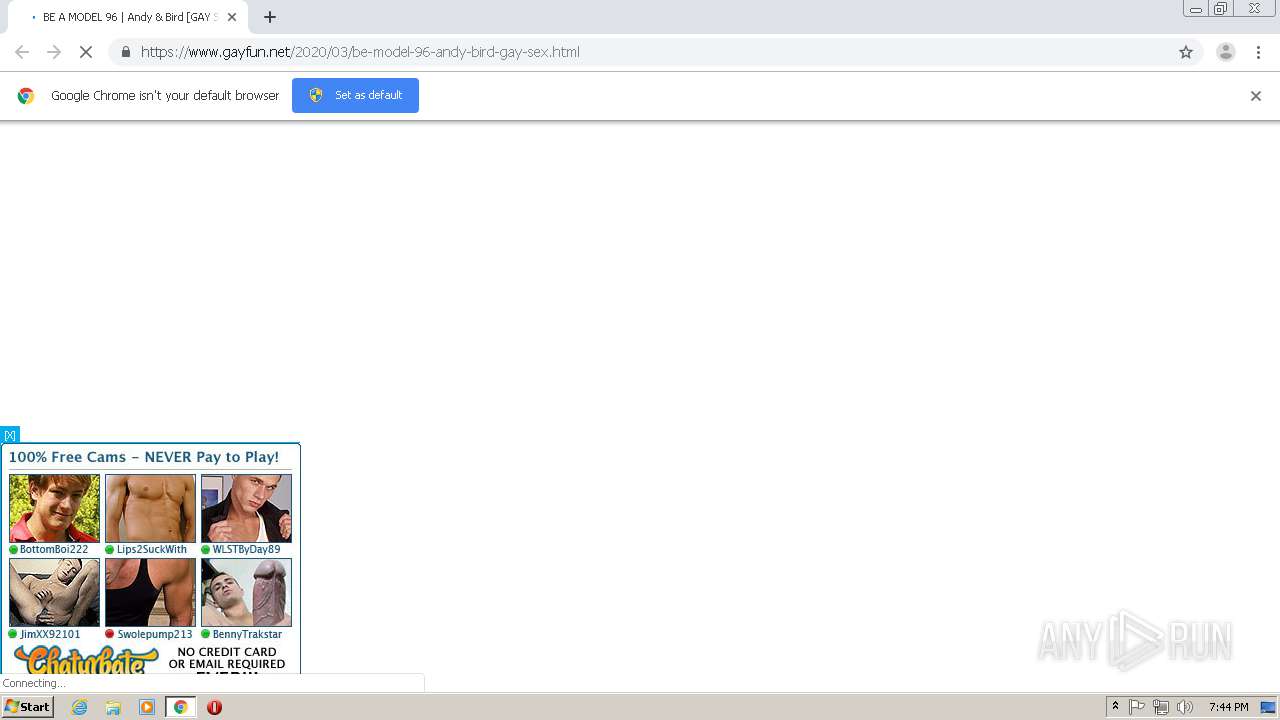Open Action Center flag icon
The image size is (1280, 720).
(x=1137, y=707)
